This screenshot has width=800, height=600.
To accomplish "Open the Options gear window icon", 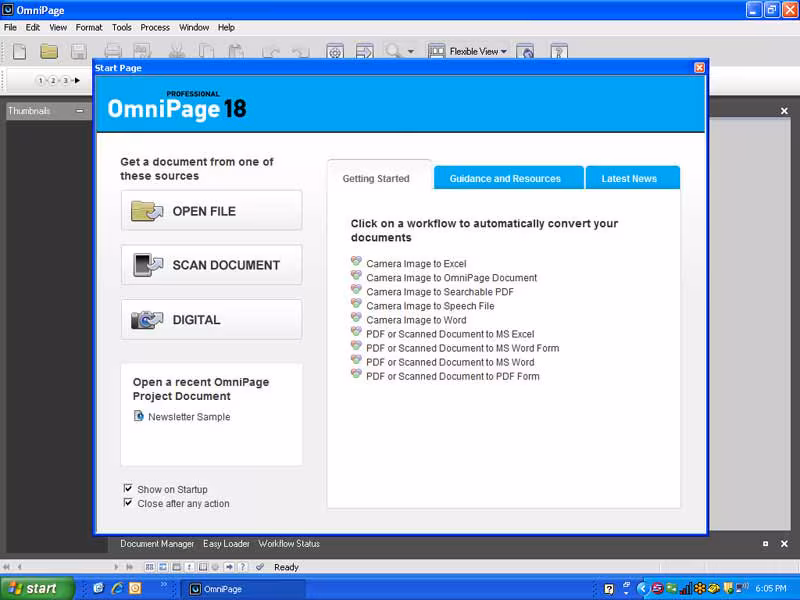I will click(335, 52).
